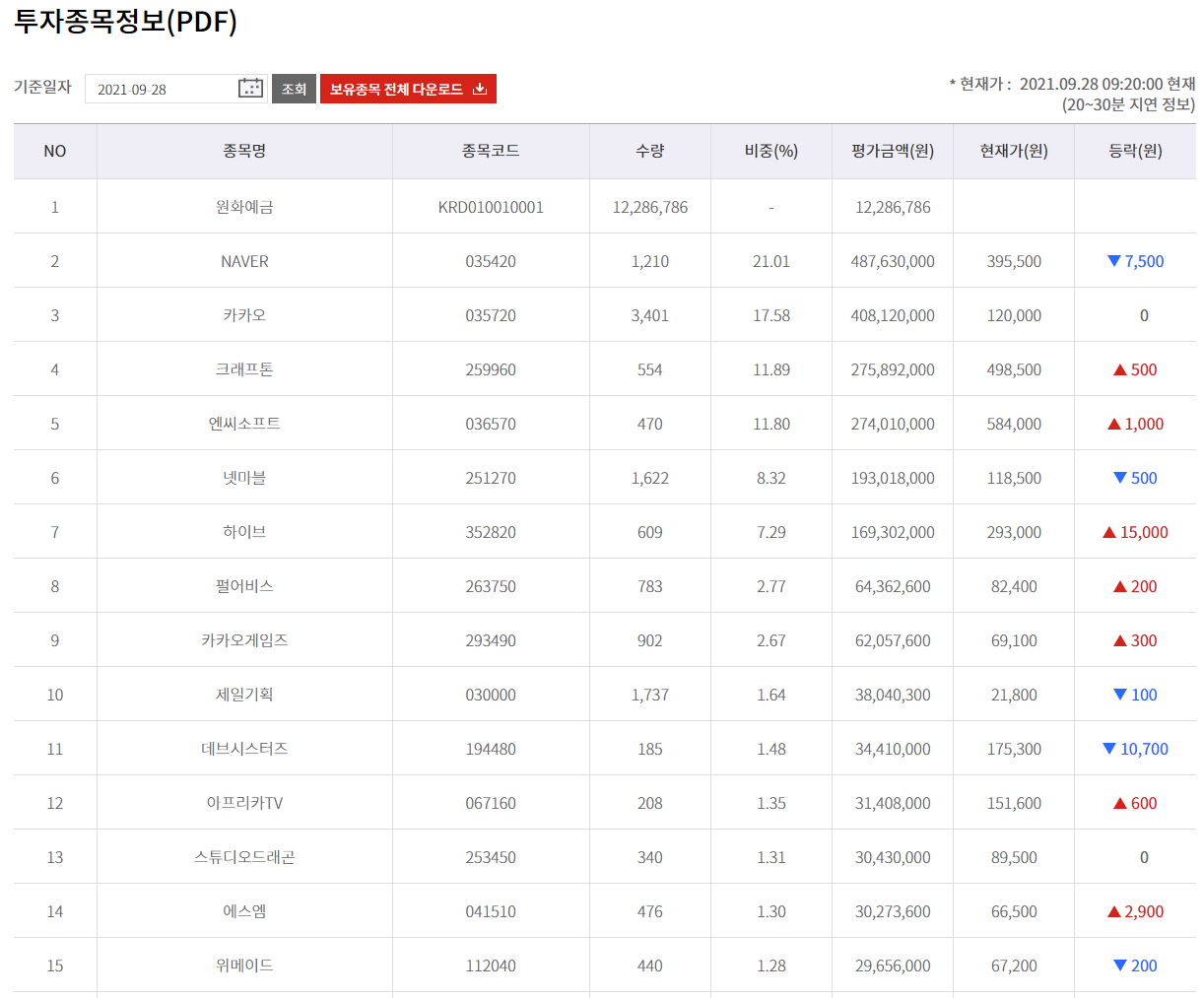Click the 487,630,000 valuation amount
The height and width of the screenshot is (998, 1204).
point(893,261)
